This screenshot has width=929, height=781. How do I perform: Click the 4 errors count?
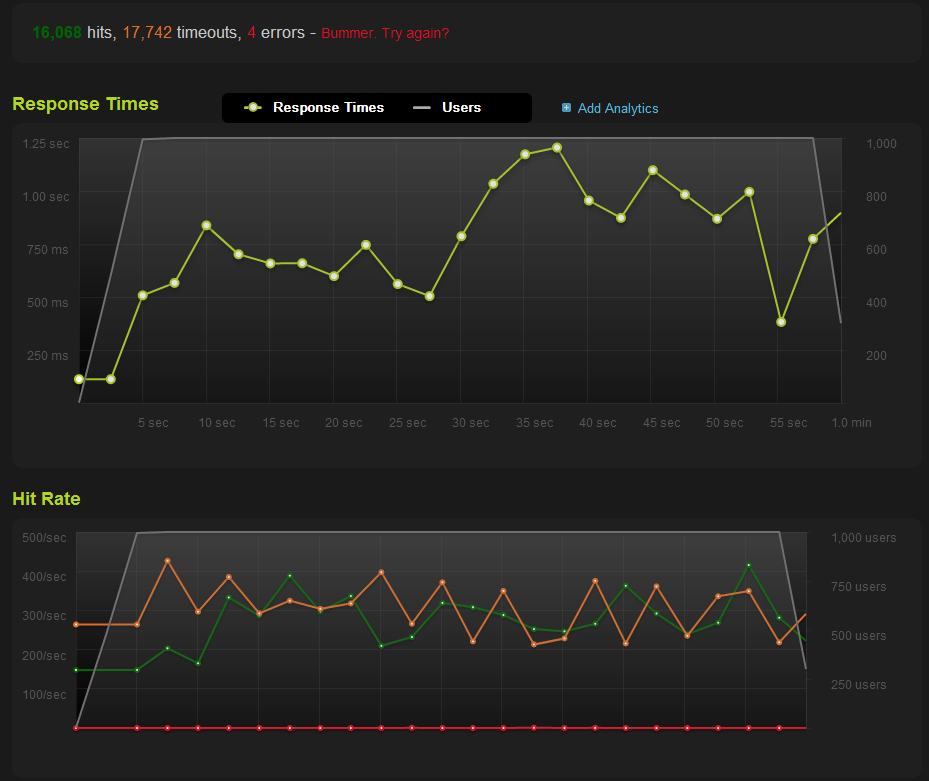click(x=252, y=33)
